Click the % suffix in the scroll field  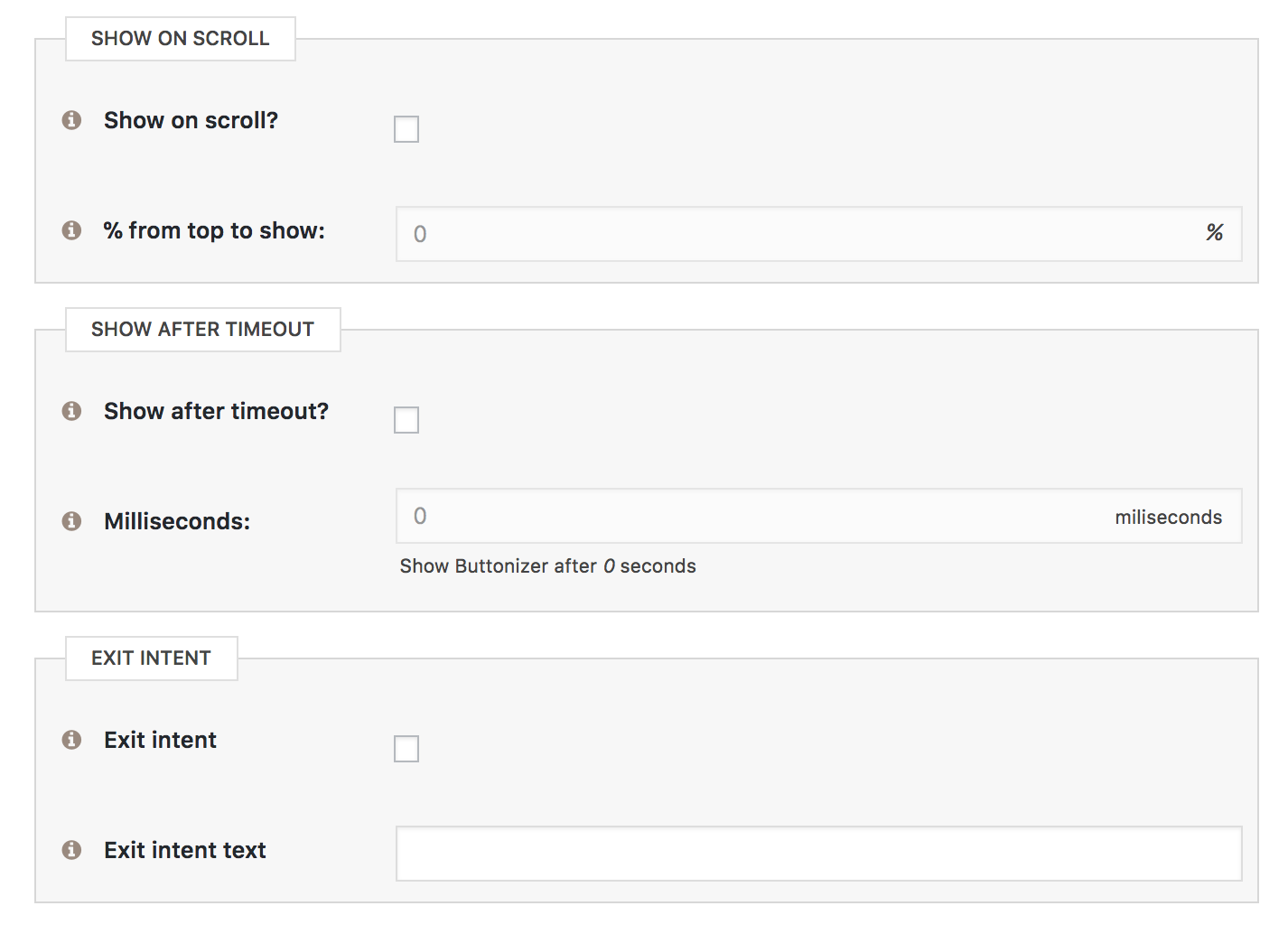pos(1214,233)
